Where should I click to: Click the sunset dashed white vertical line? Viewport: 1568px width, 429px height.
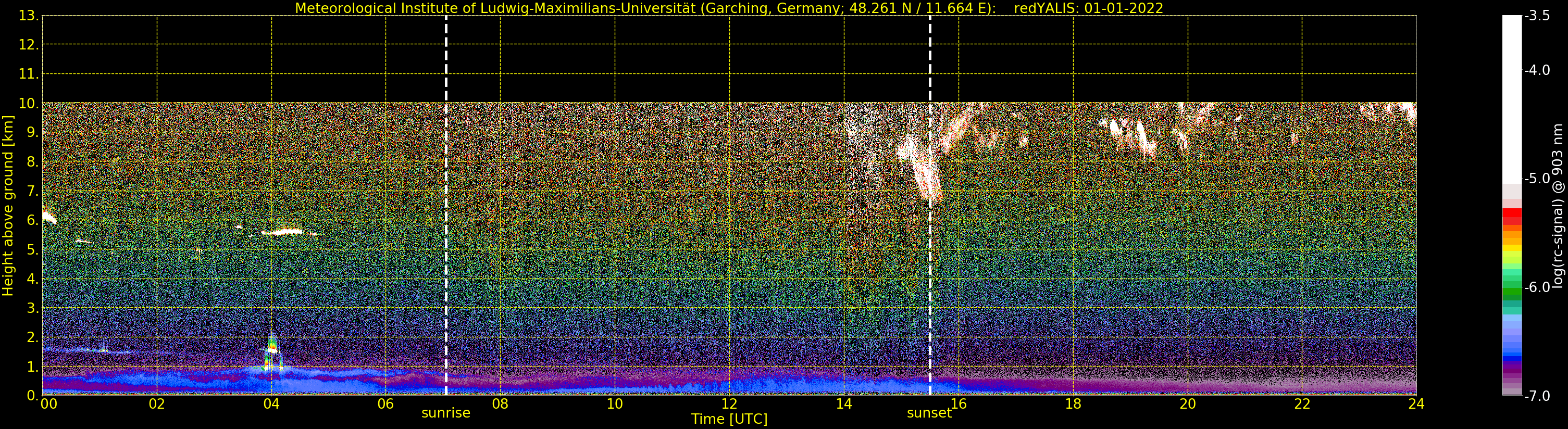[929, 206]
